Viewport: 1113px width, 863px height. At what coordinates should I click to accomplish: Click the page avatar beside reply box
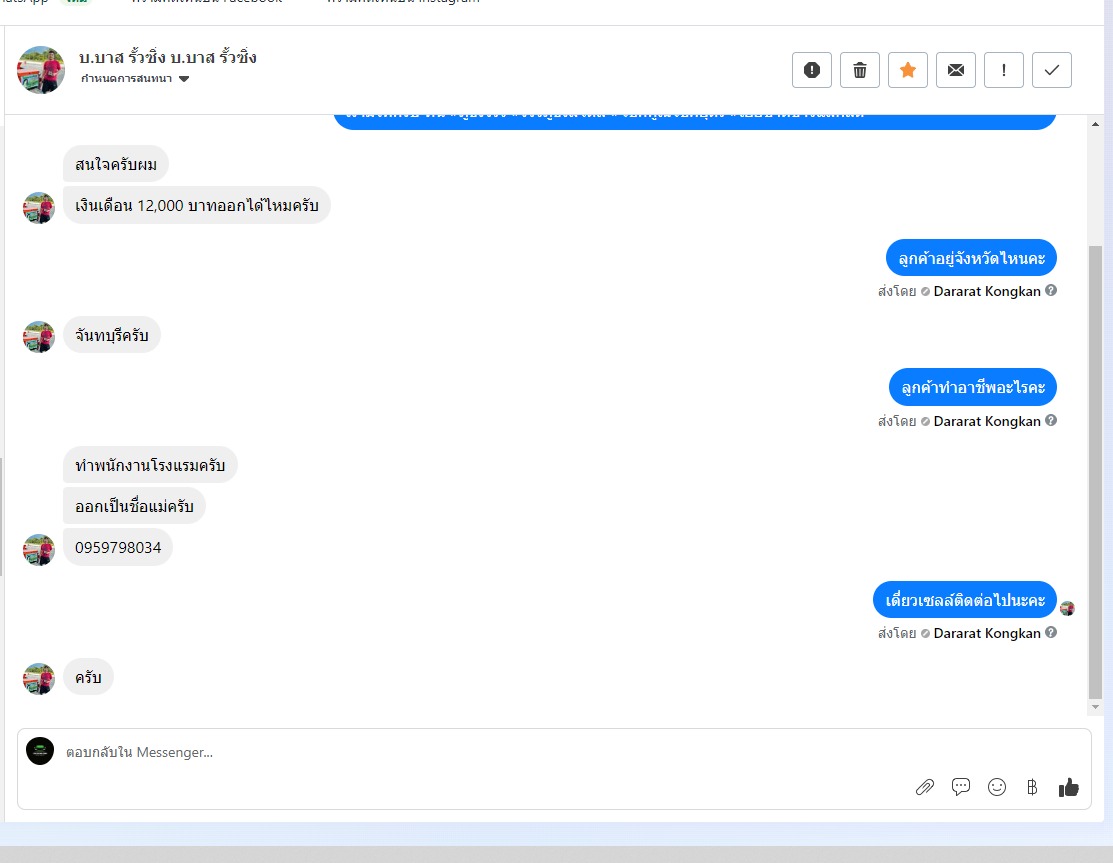pos(40,751)
